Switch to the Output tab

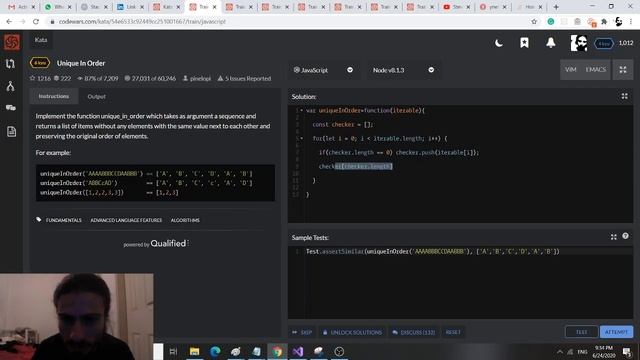[96, 97]
